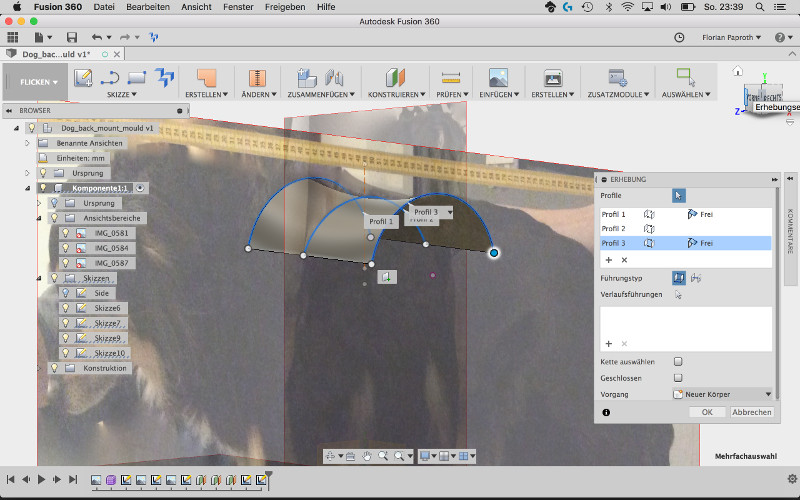Click the Einfügen image icon
Image resolution: width=800 pixels, height=500 pixels.
tap(498, 78)
